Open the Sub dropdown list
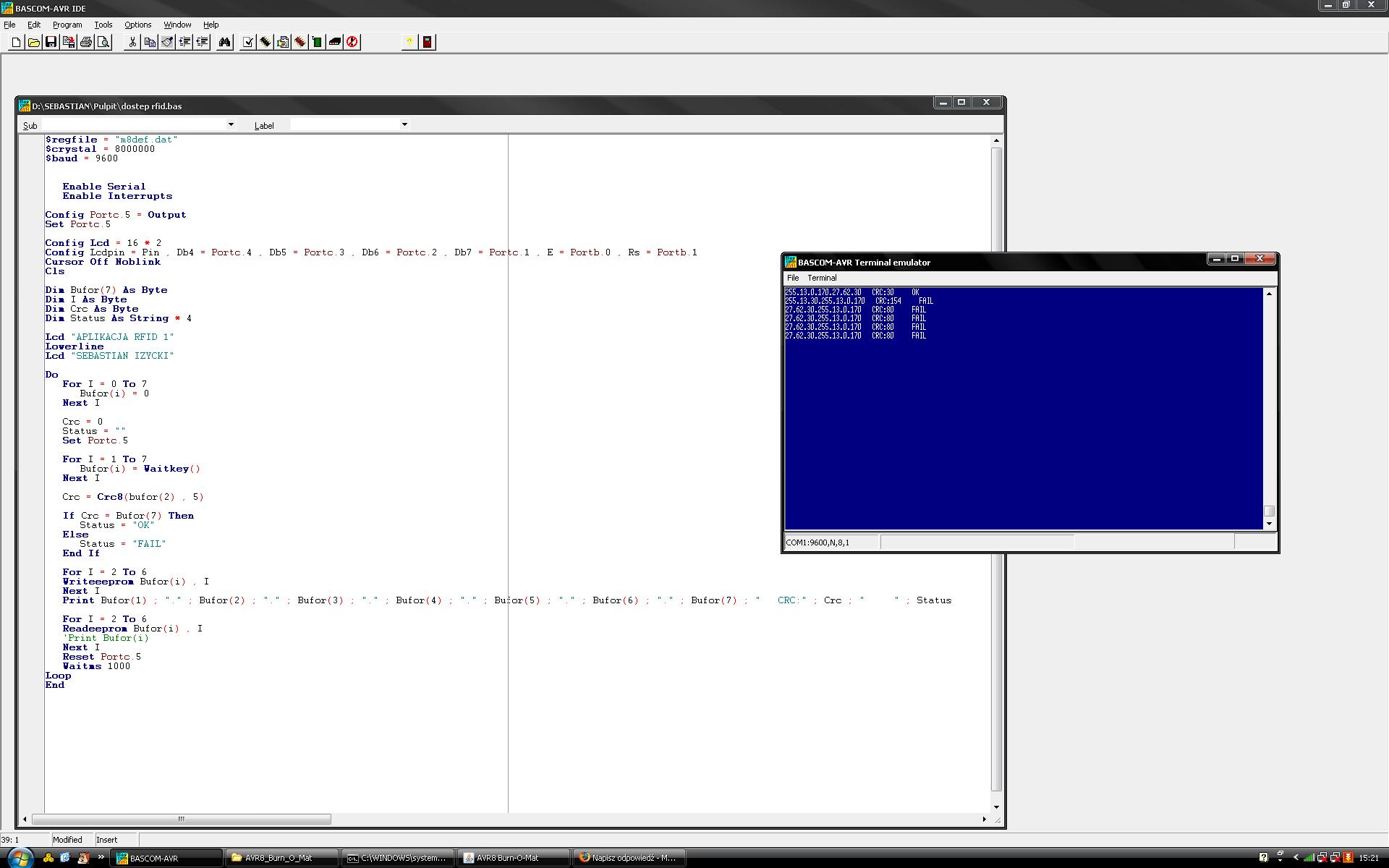1389x868 pixels. point(231,124)
